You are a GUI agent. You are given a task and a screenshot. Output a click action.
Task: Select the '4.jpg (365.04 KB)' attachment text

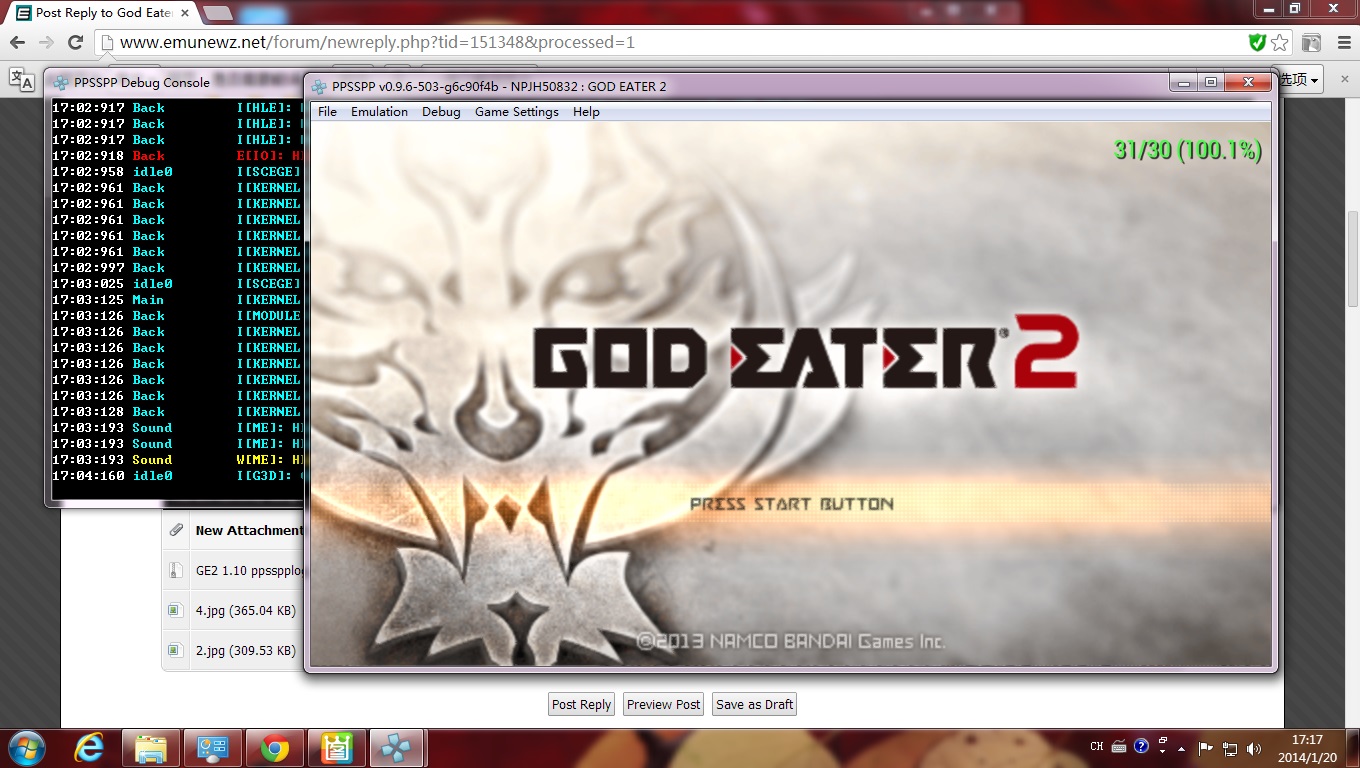(x=245, y=610)
